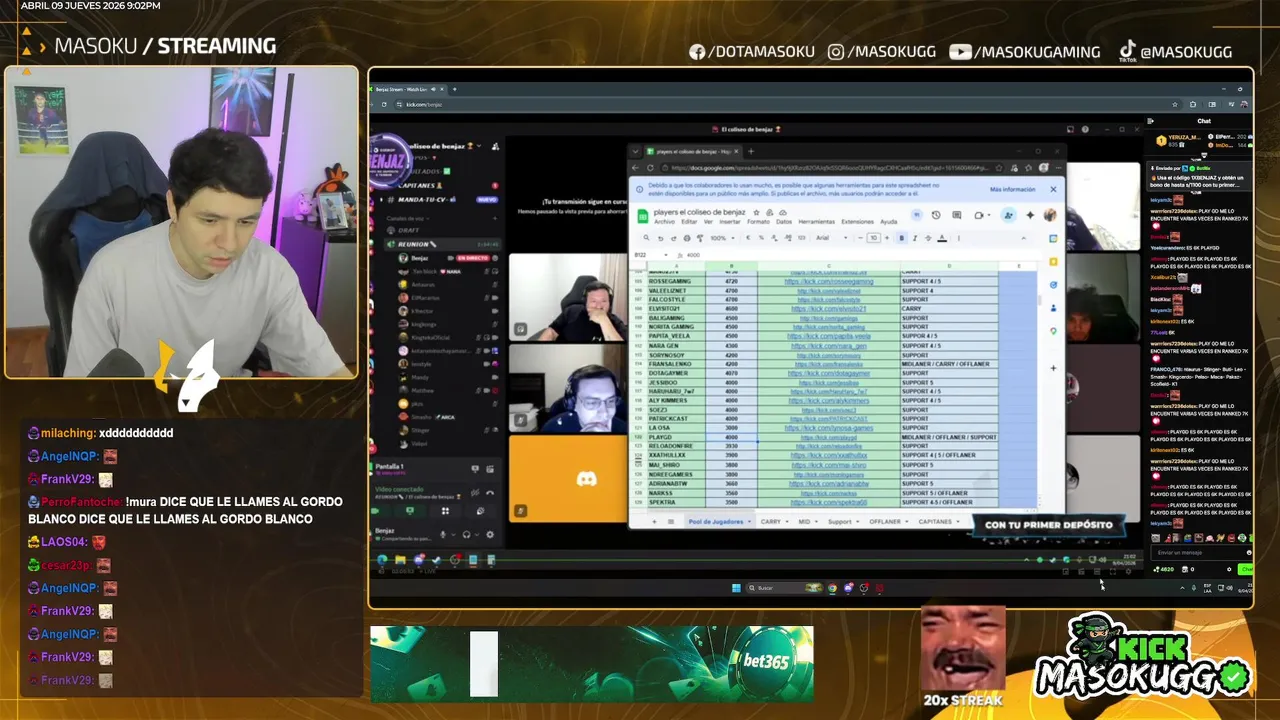Open the OFFLANER tab dropdown arrow
This screenshot has width=1280, height=720.
click(x=907, y=521)
